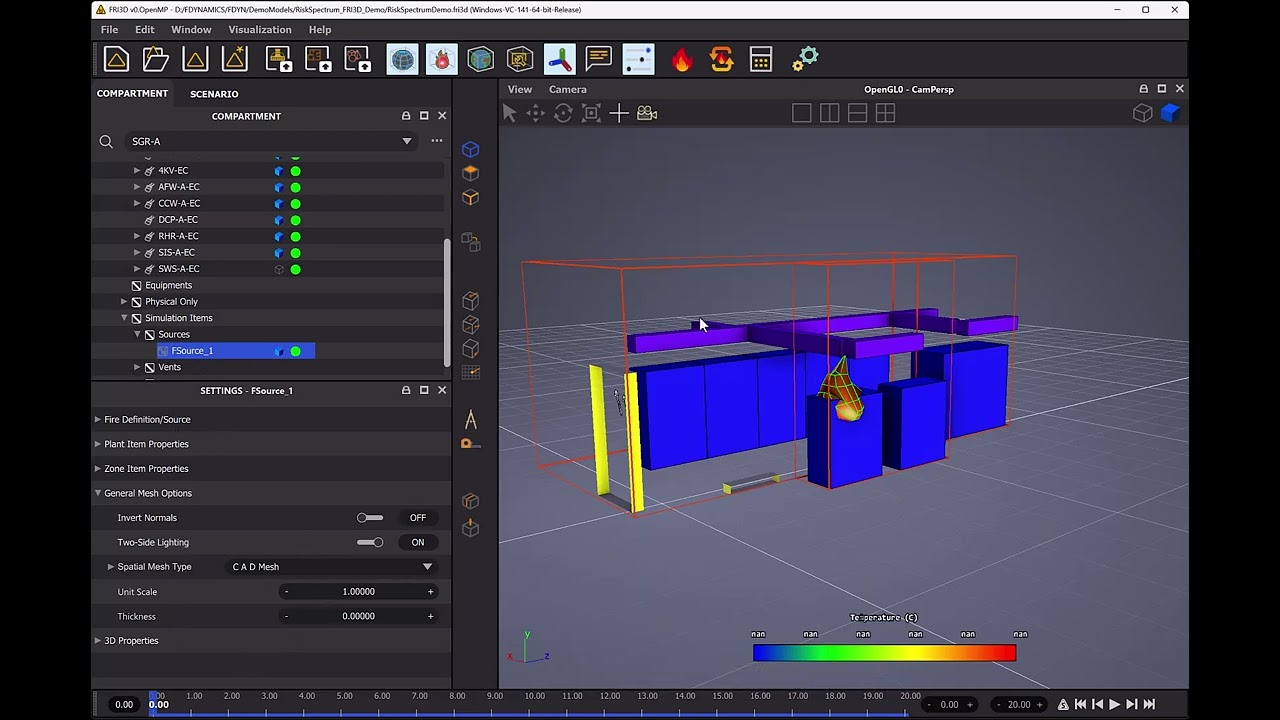This screenshot has height=720, width=1280.
Task: Toggle the Vents checkbox icon
Action: 149,367
